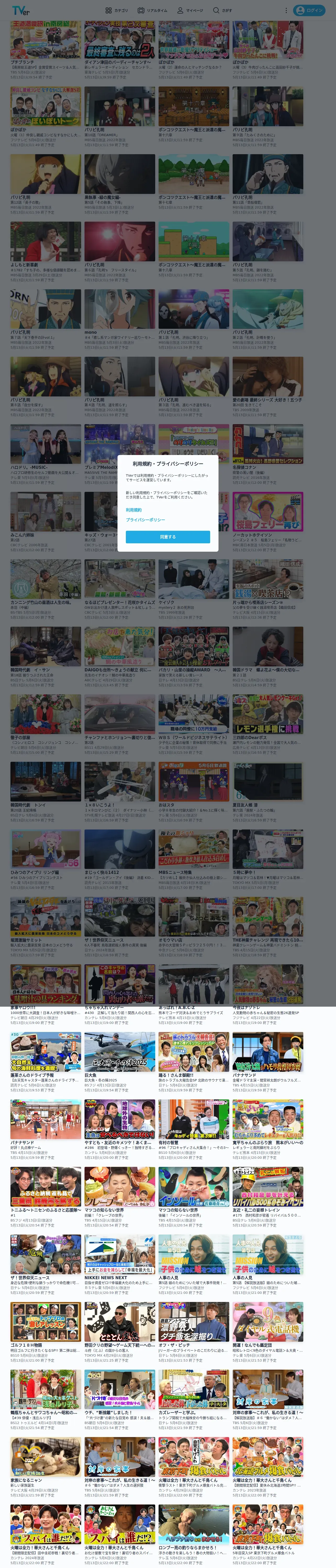Open the おはスタ thumbnail
Screen dimensions: 336x1568
click(193, 782)
